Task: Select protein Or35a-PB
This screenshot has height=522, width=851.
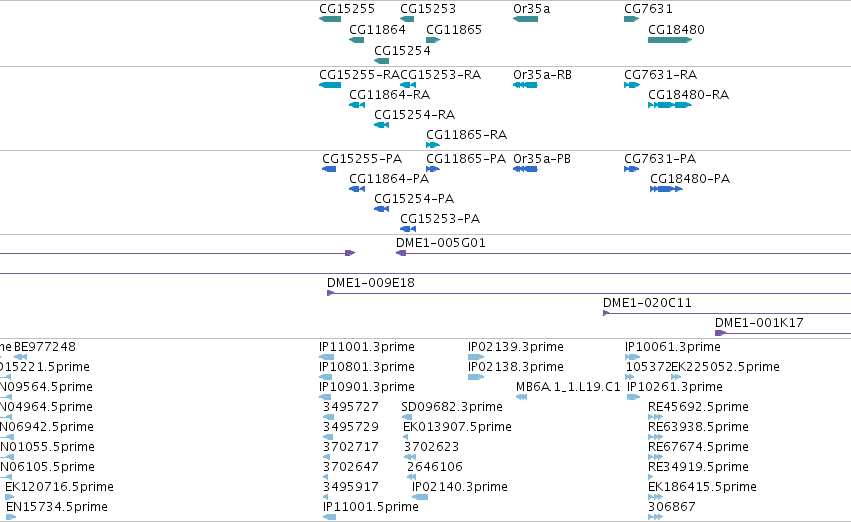Action: 525,169
